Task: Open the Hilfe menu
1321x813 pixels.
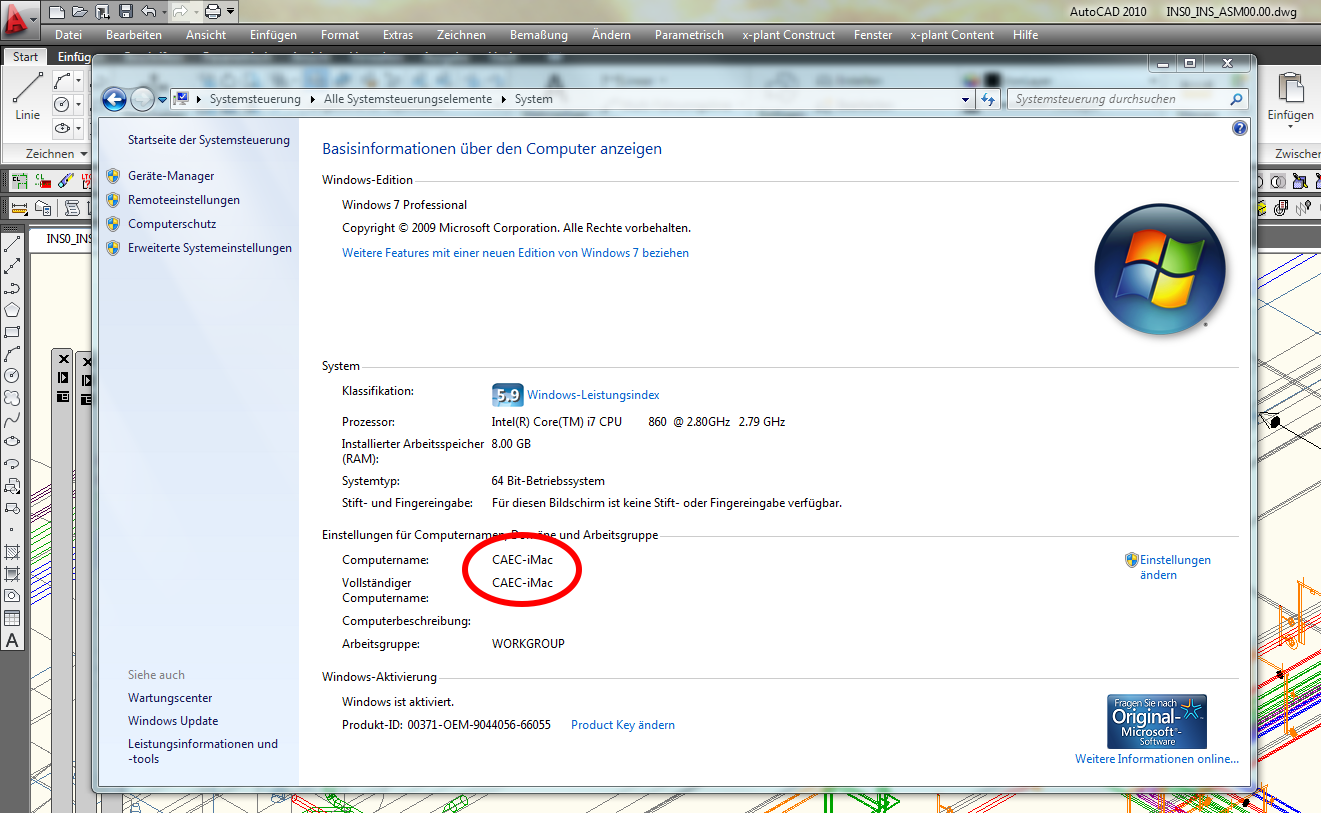Action: pos(1025,35)
